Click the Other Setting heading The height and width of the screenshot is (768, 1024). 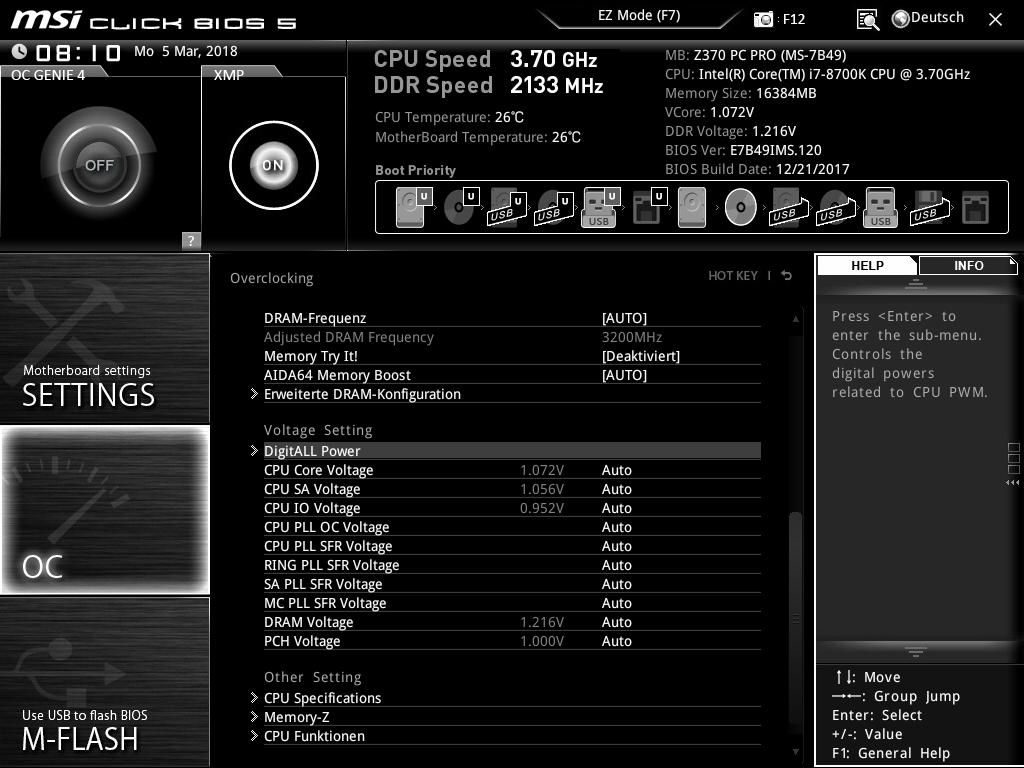[313, 677]
